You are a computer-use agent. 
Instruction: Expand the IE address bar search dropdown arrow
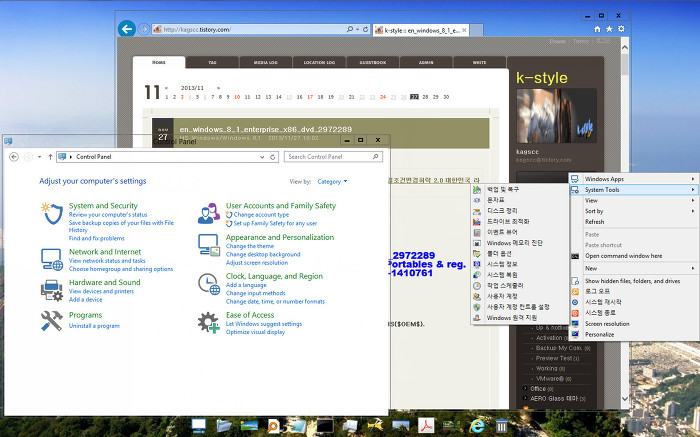(358, 29)
